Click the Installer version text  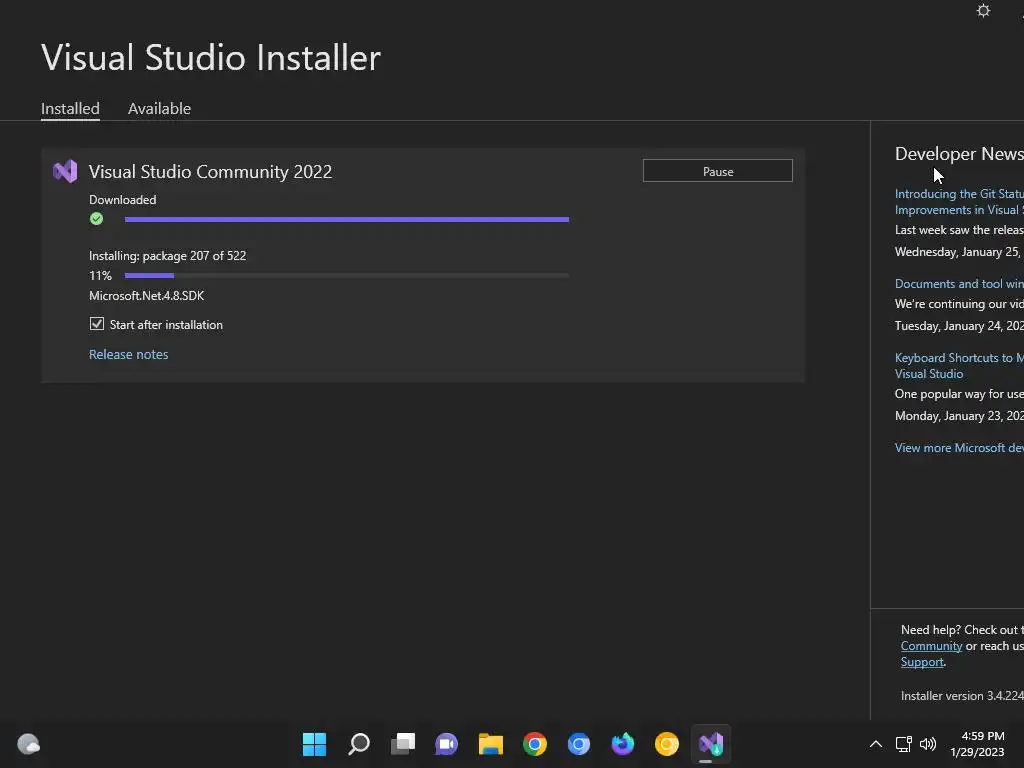[x=962, y=696]
